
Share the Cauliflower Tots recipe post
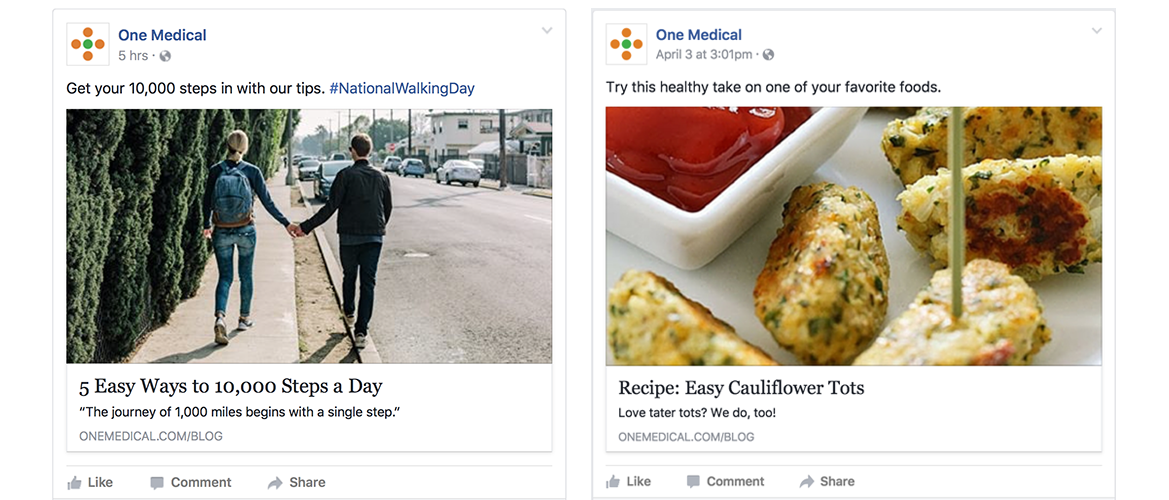827,481
